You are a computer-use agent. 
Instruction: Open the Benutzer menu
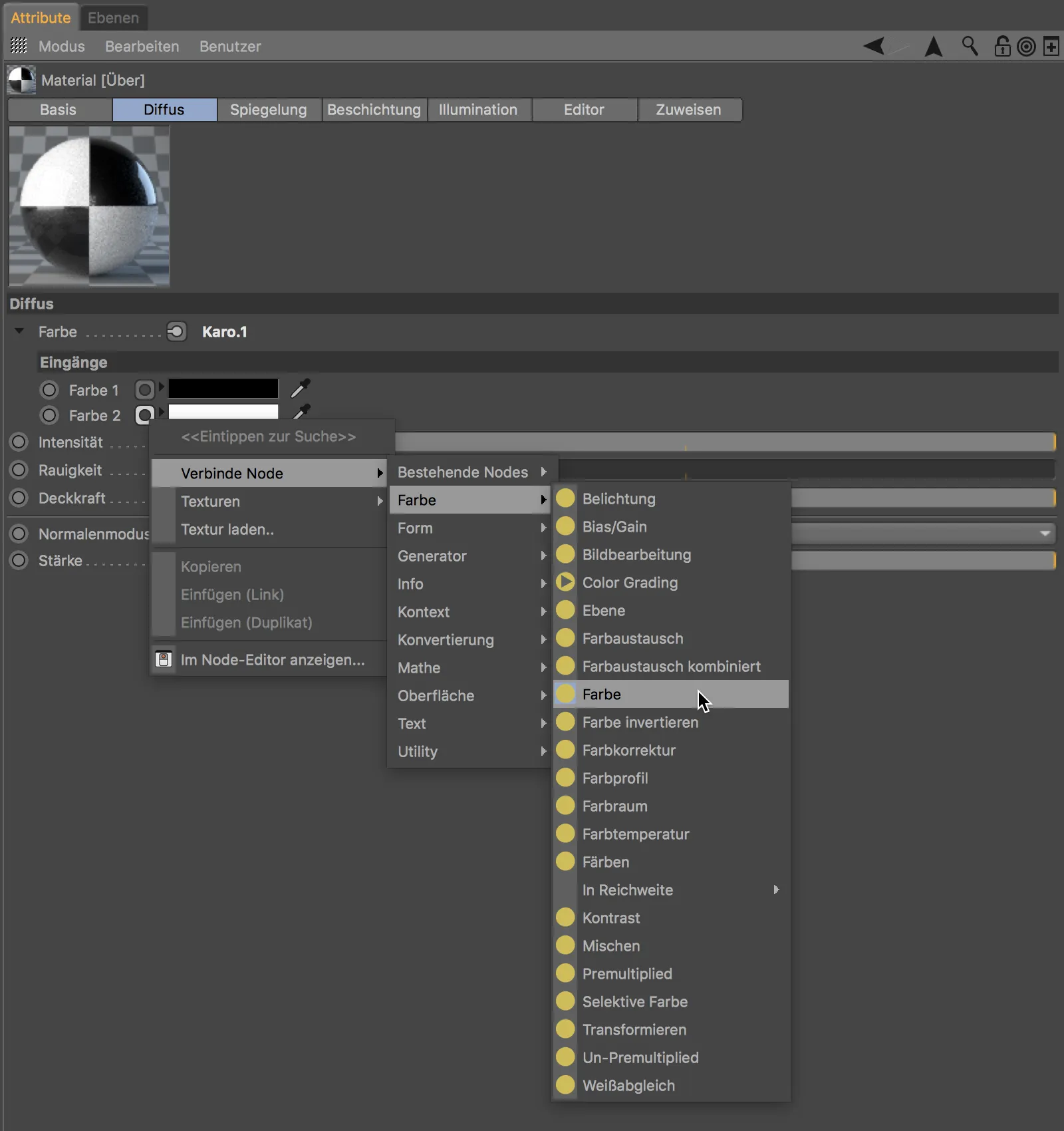(x=230, y=47)
